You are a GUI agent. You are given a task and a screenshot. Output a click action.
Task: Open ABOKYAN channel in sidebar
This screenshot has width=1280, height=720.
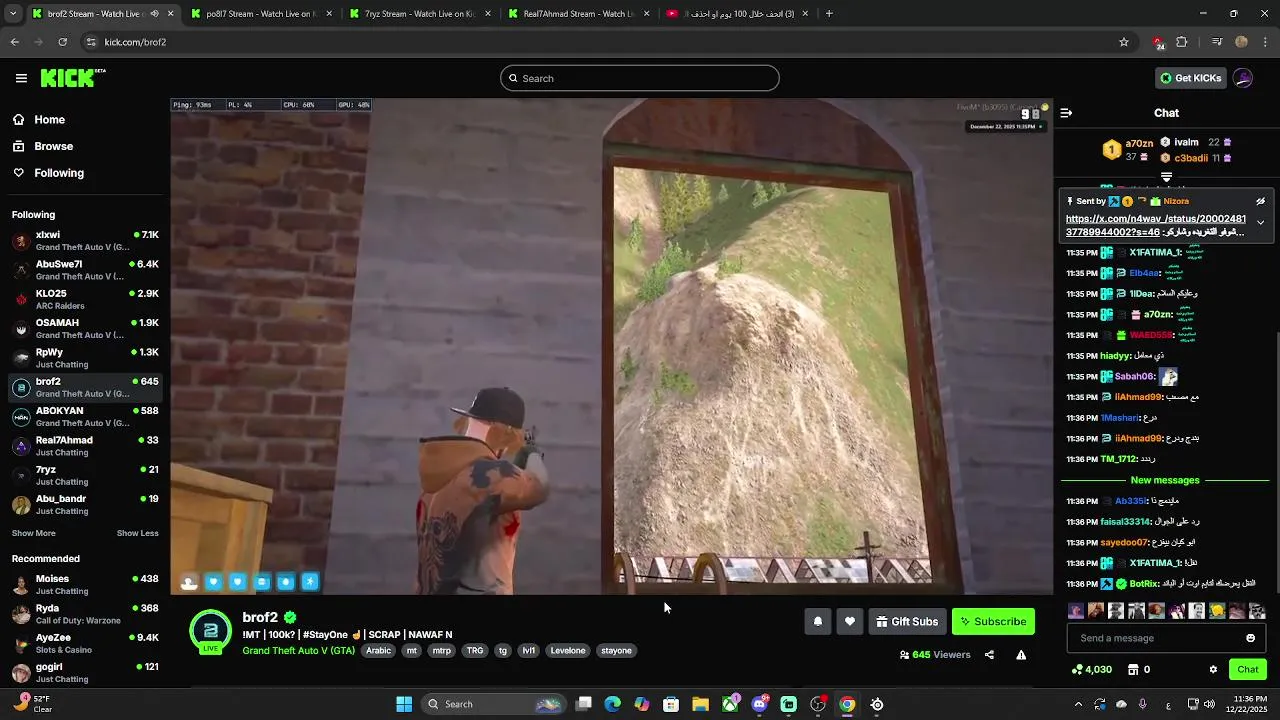85,417
